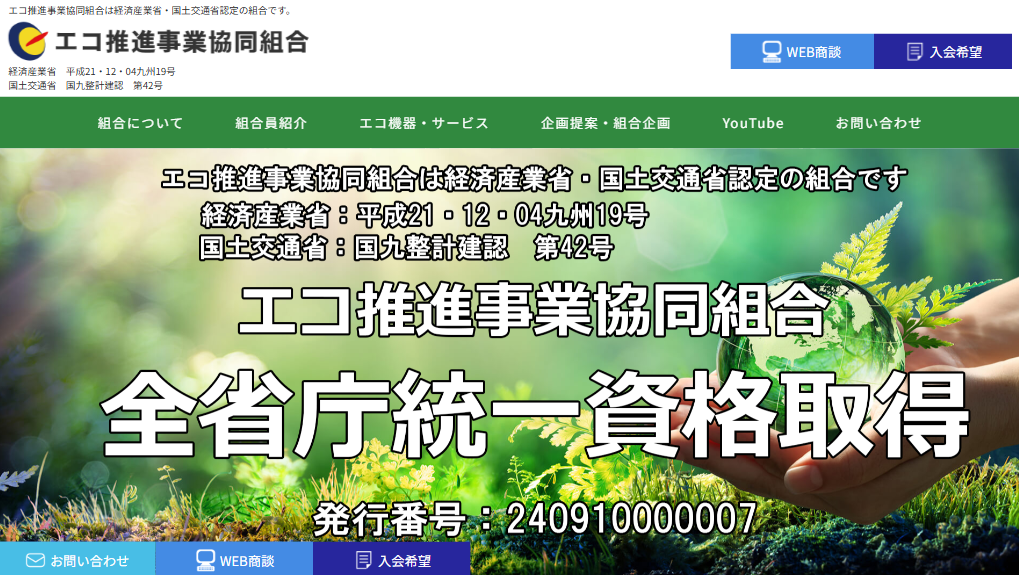Click the small header 国土交通省 certification line
The width and height of the screenshot is (1019, 575).
coord(85,85)
